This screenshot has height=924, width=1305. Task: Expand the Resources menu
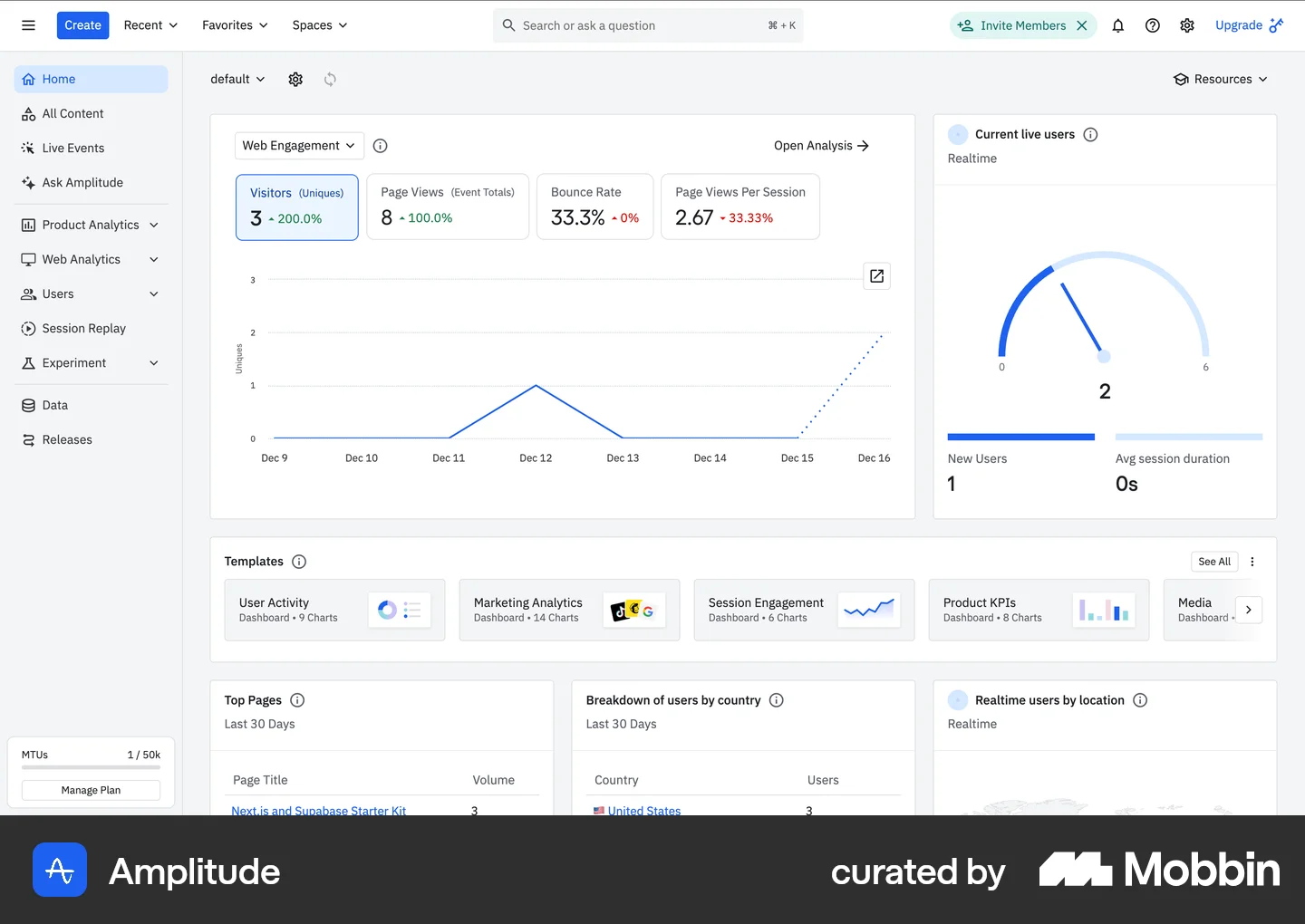(1220, 80)
